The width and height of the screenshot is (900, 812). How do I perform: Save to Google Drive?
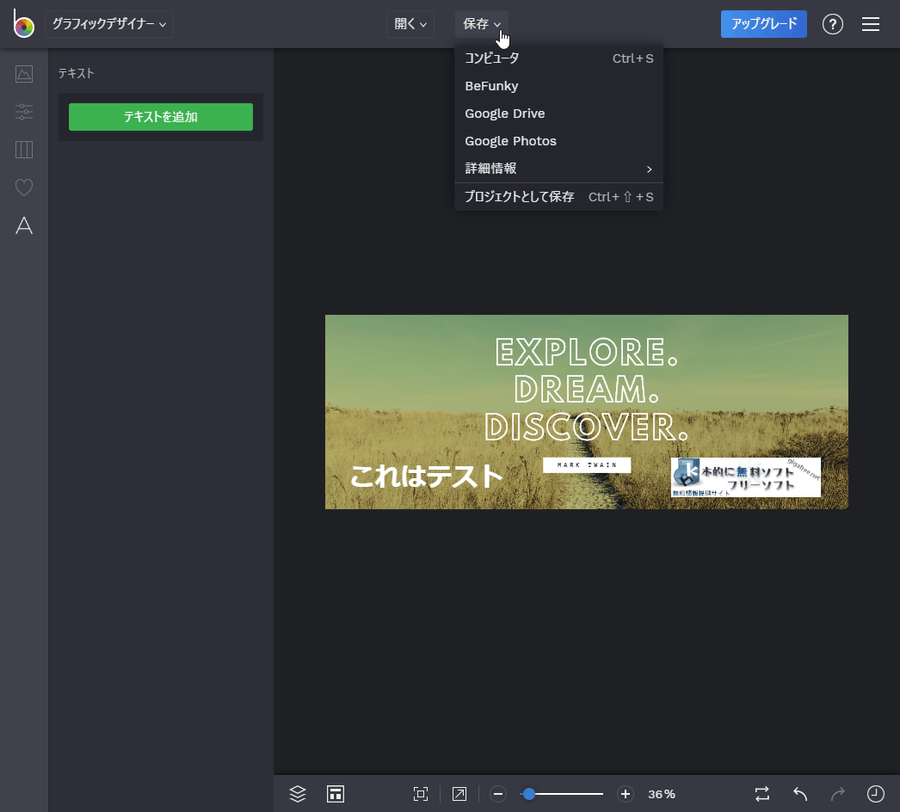tap(558, 114)
